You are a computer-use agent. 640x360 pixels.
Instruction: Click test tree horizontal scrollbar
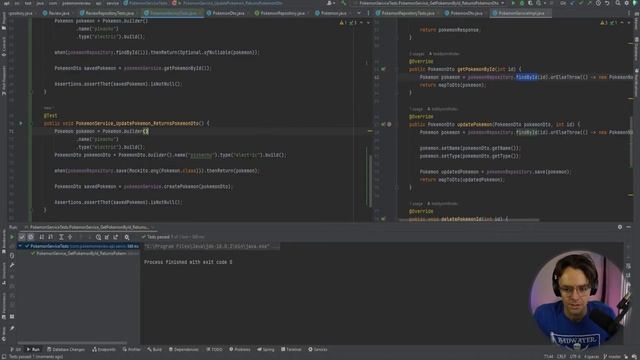point(72,343)
